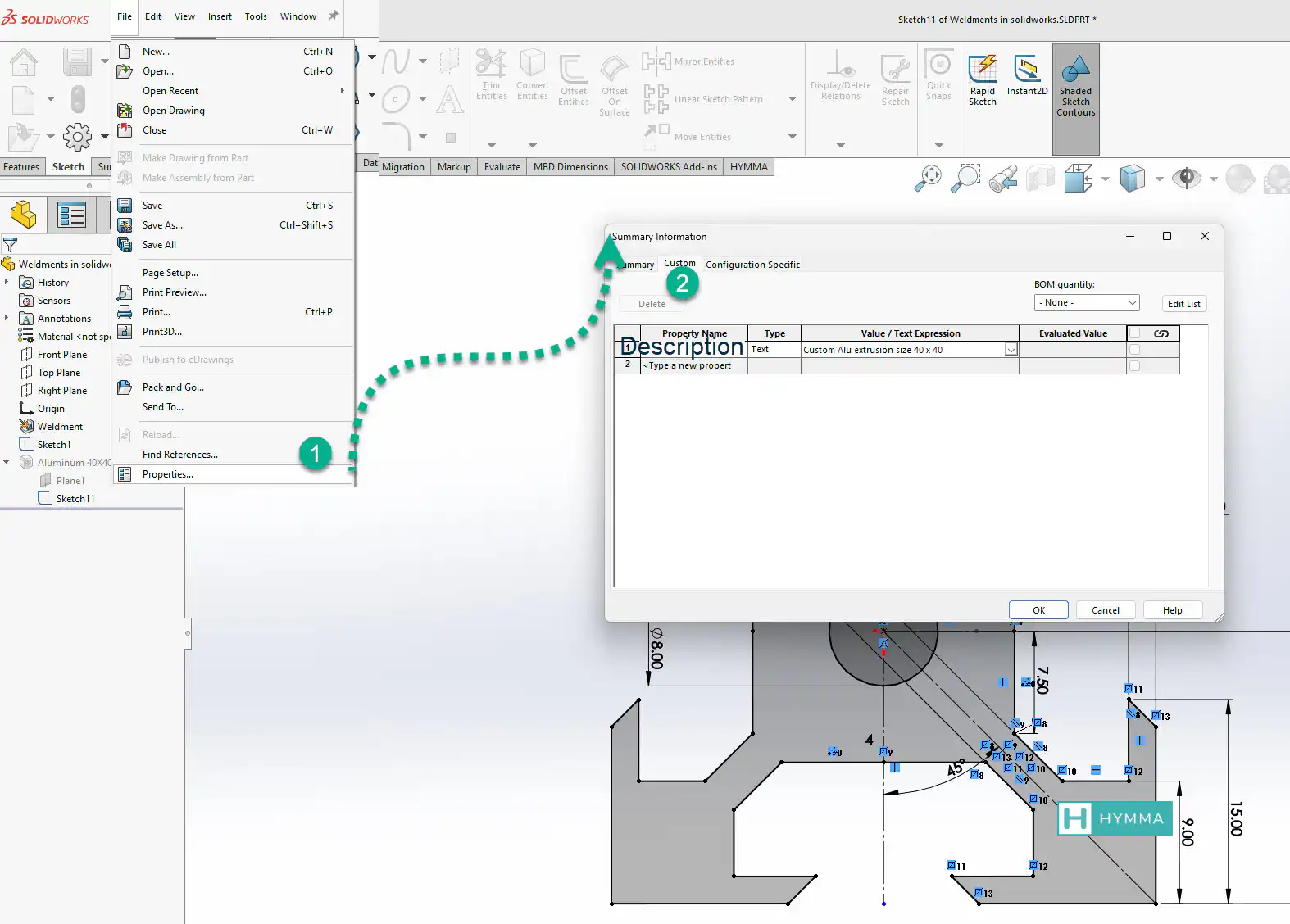Click the Repair Sketch icon
Viewport: 1290px width, 924px height.
[895, 79]
